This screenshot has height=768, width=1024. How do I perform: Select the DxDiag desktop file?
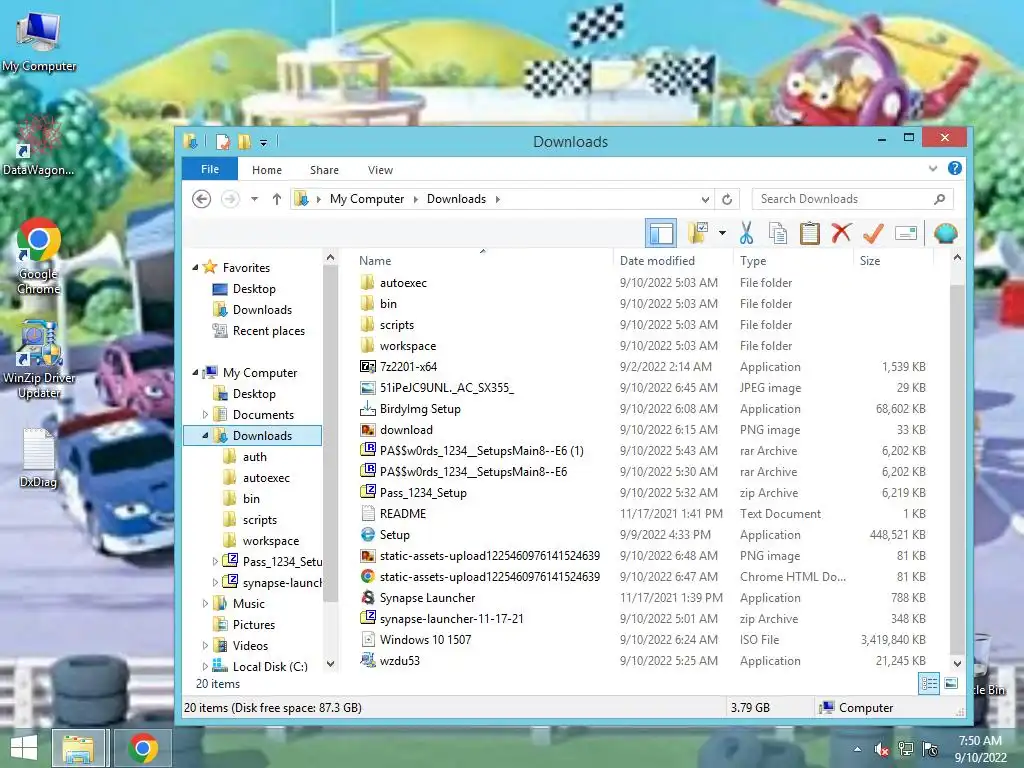coord(38,457)
